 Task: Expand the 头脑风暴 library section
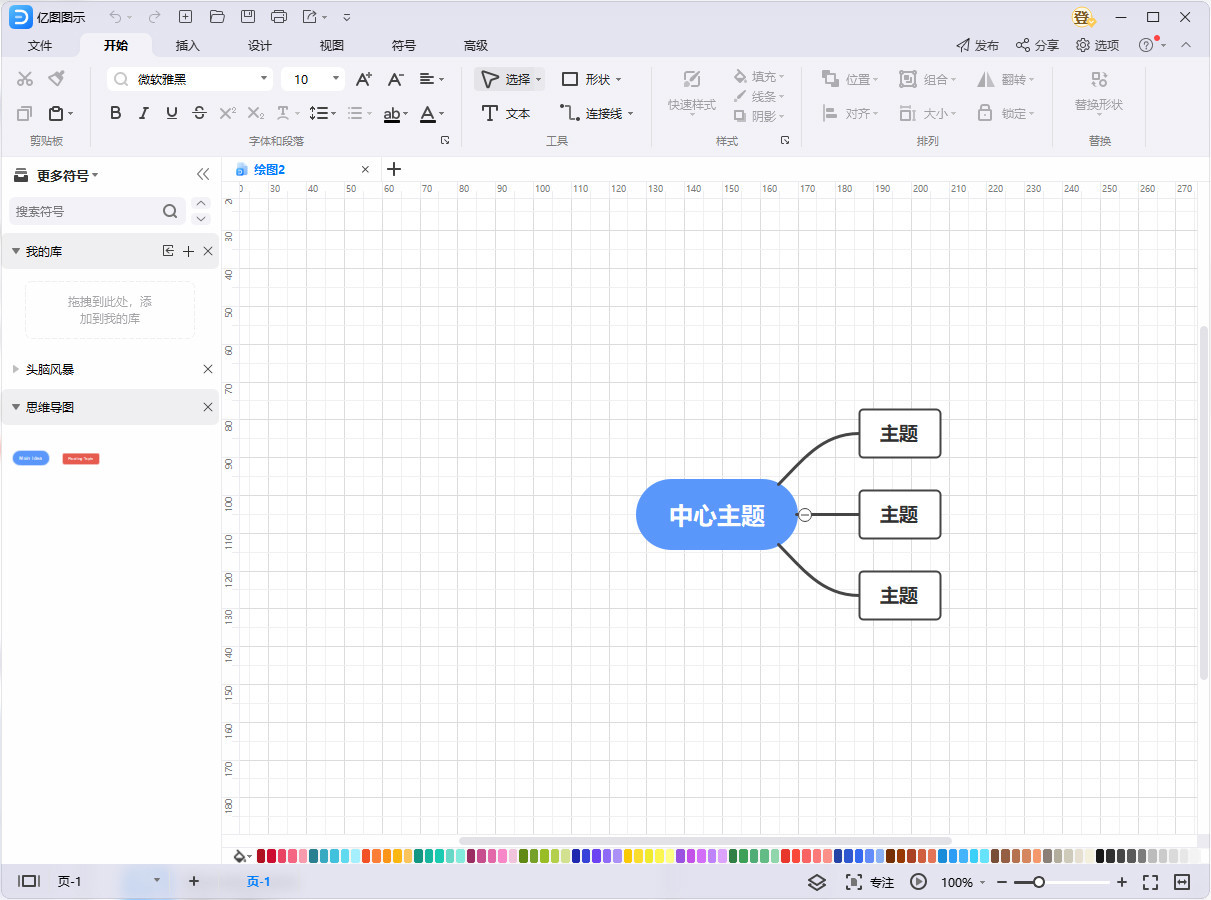16,369
